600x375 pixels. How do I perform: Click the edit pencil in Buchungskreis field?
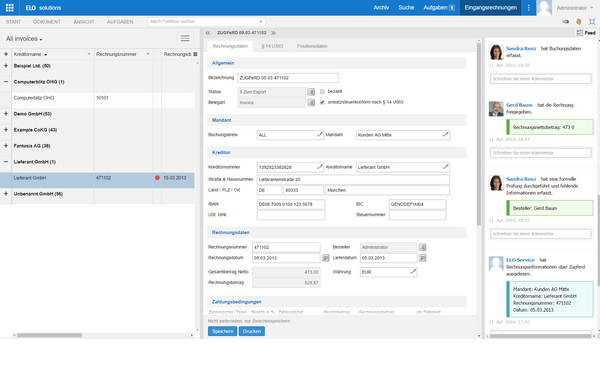pos(320,134)
